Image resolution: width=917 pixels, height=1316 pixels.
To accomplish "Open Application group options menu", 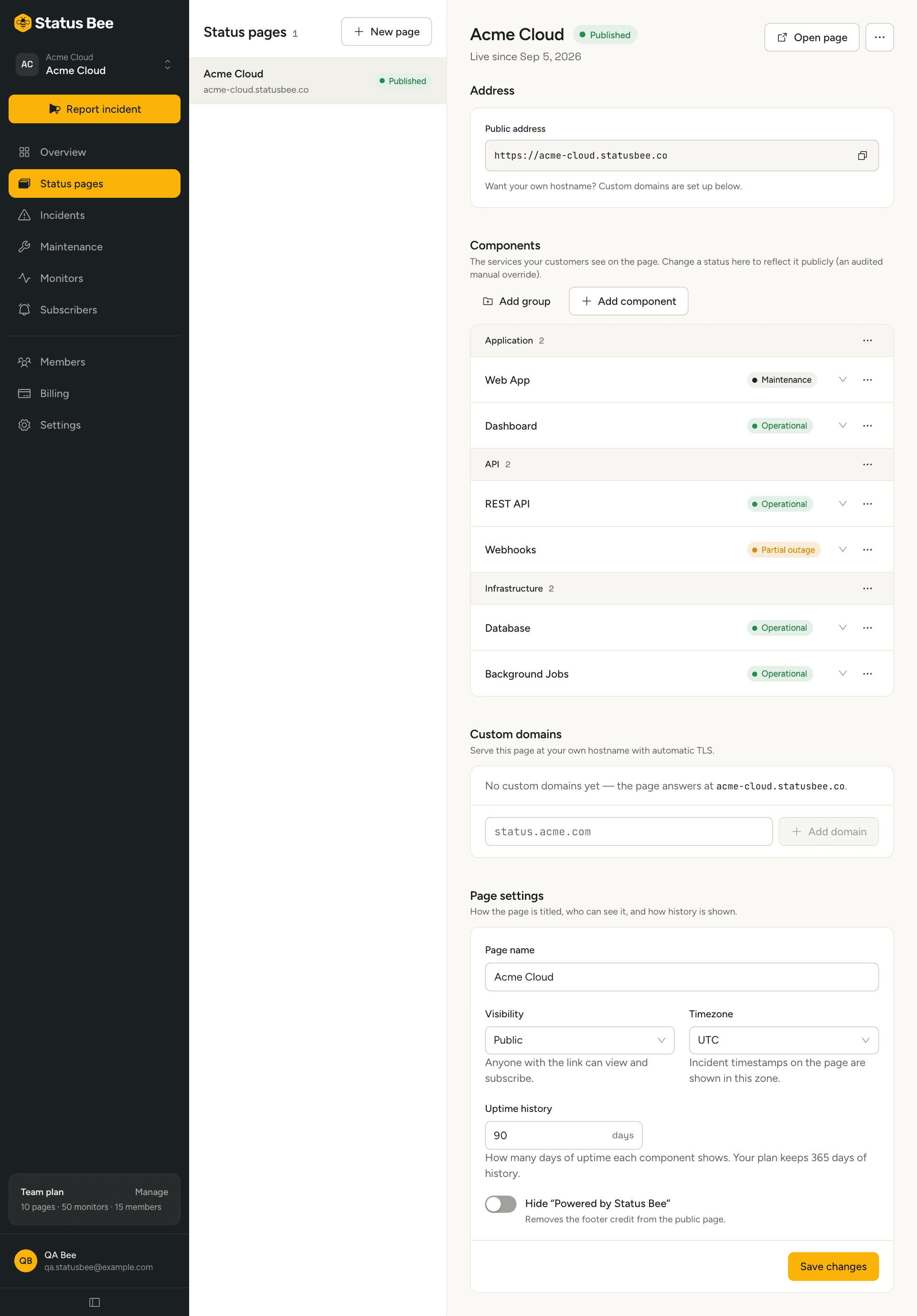I will 867,340.
